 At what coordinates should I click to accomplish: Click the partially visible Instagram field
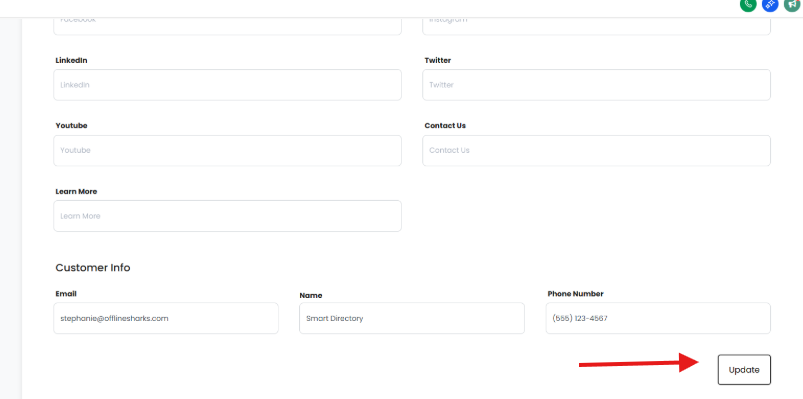click(x=596, y=26)
